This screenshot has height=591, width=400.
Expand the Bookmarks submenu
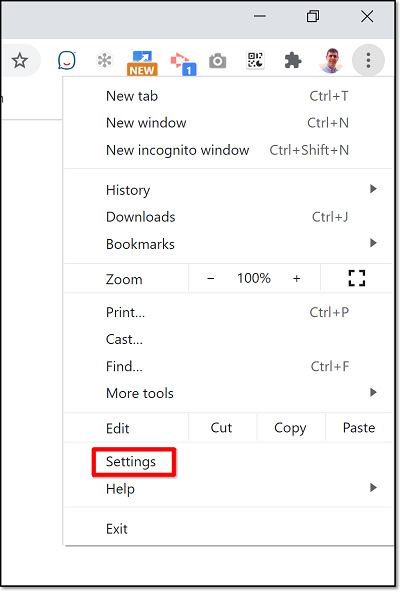pos(228,244)
